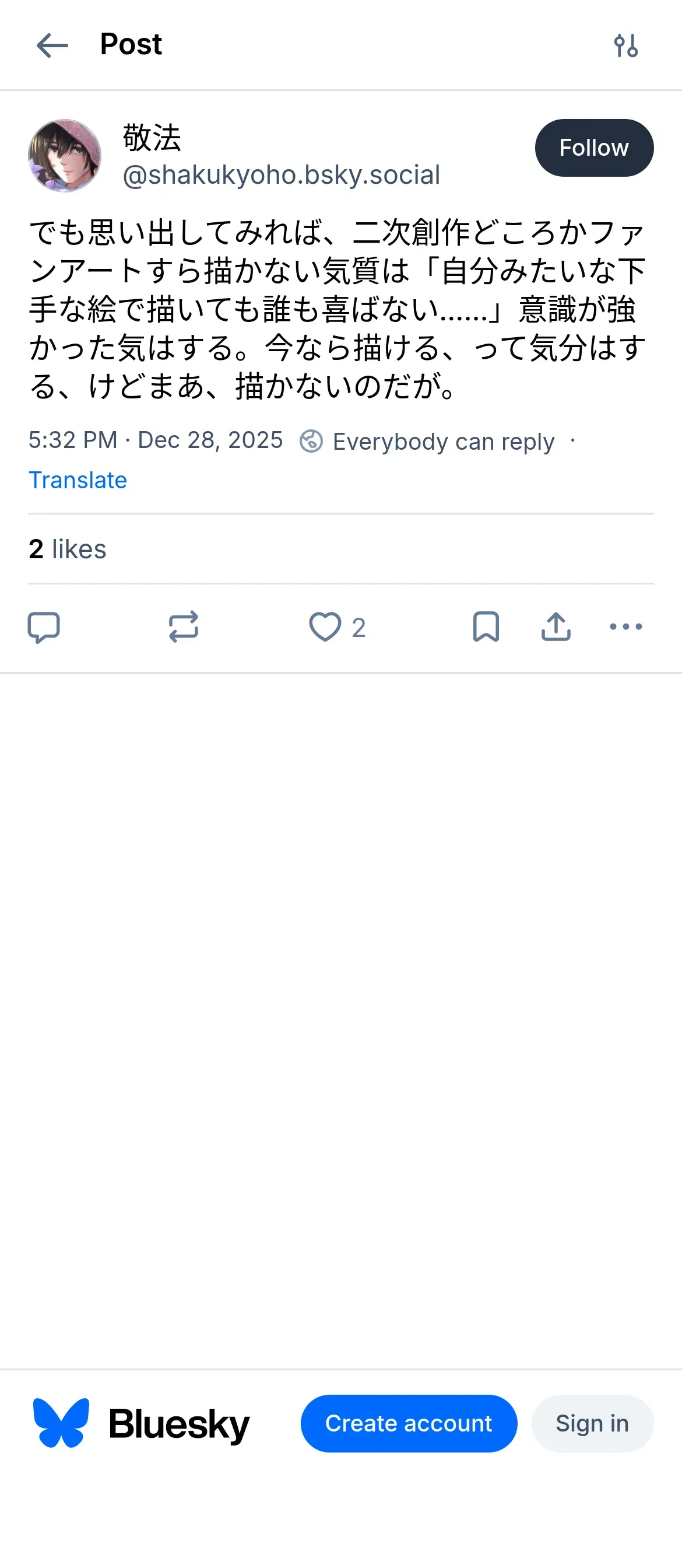Open the author's profile avatar
The height and width of the screenshot is (1568, 682).
65,156
